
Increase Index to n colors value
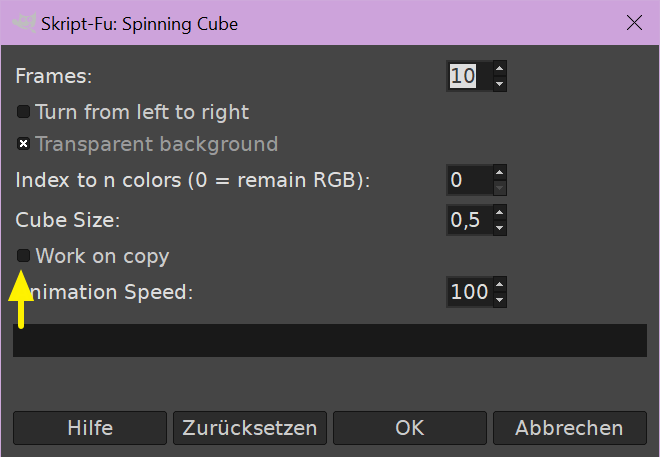pos(500,173)
